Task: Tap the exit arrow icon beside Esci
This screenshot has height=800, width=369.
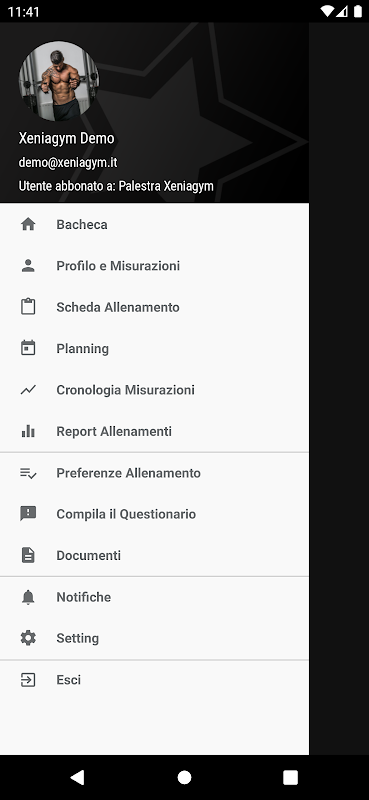Action: [28, 680]
